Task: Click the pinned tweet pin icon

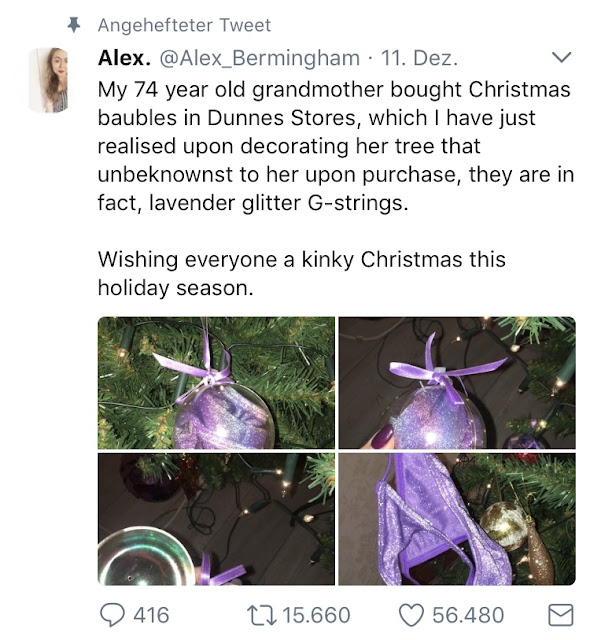Action: pos(74,25)
